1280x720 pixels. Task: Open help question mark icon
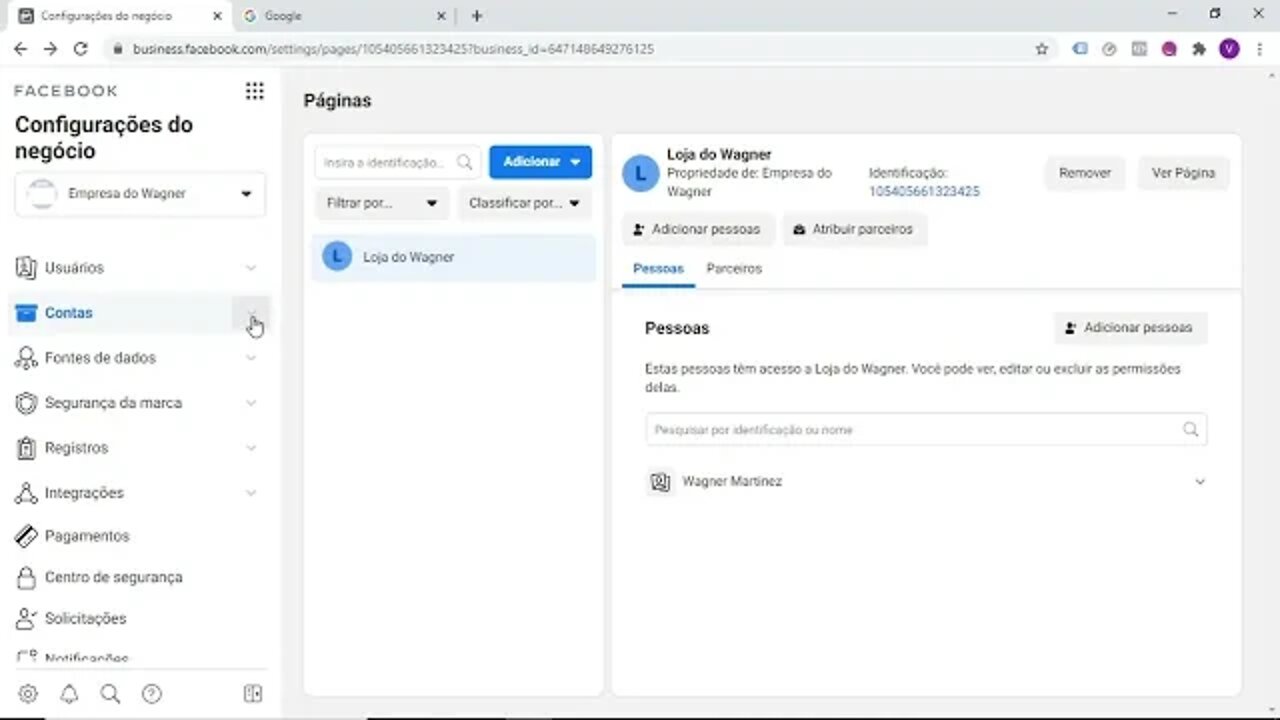coord(152,694)
